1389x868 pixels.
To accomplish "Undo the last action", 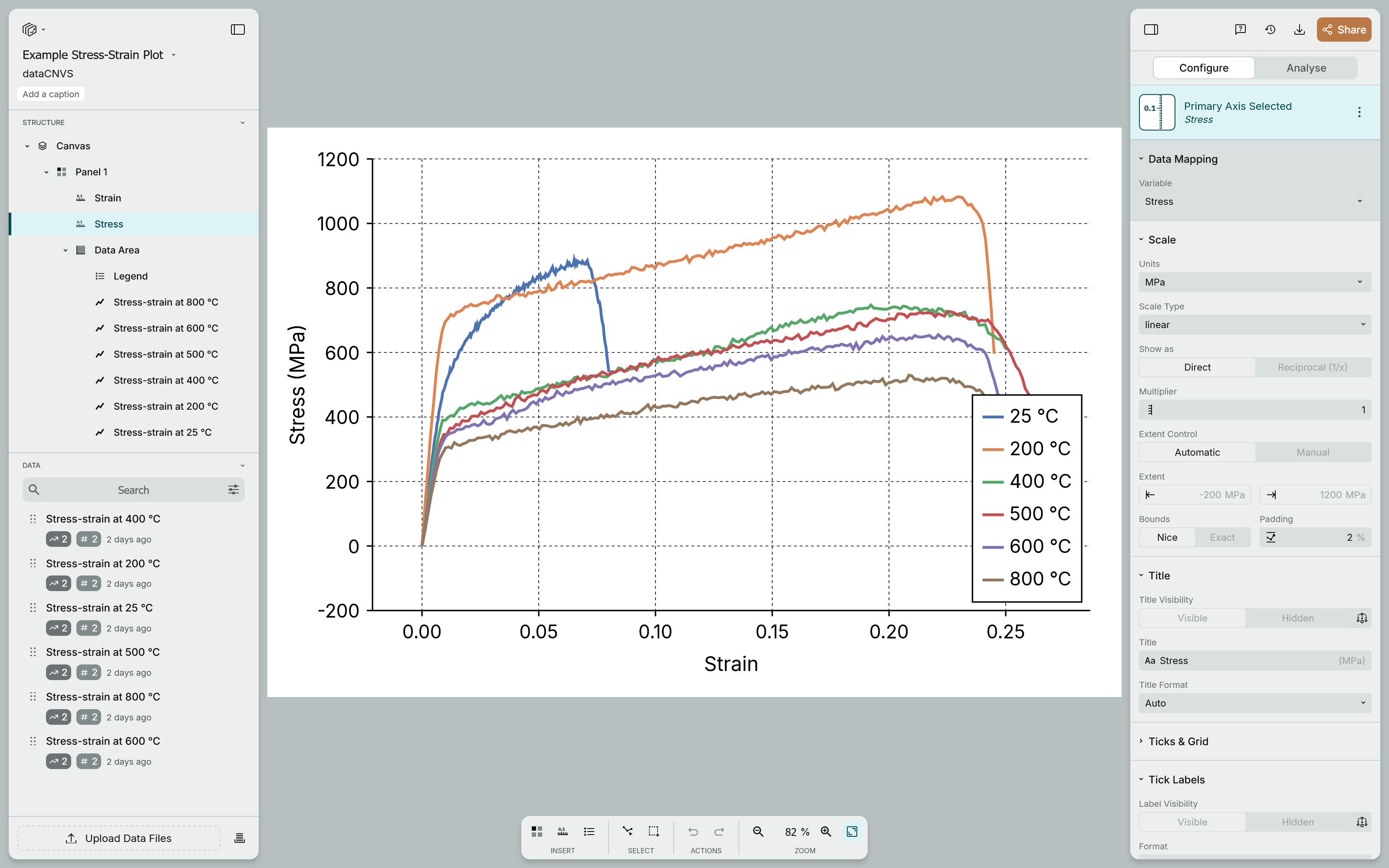I will (x=693, y=831).
